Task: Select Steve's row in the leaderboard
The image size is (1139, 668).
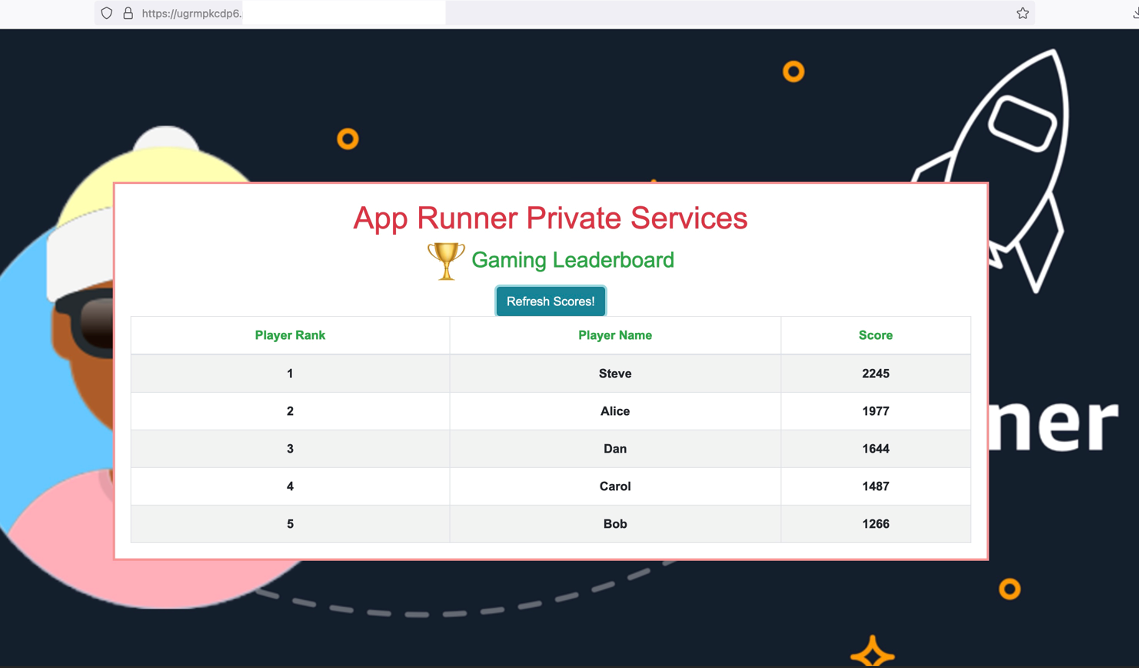Action: pos(615,373)
